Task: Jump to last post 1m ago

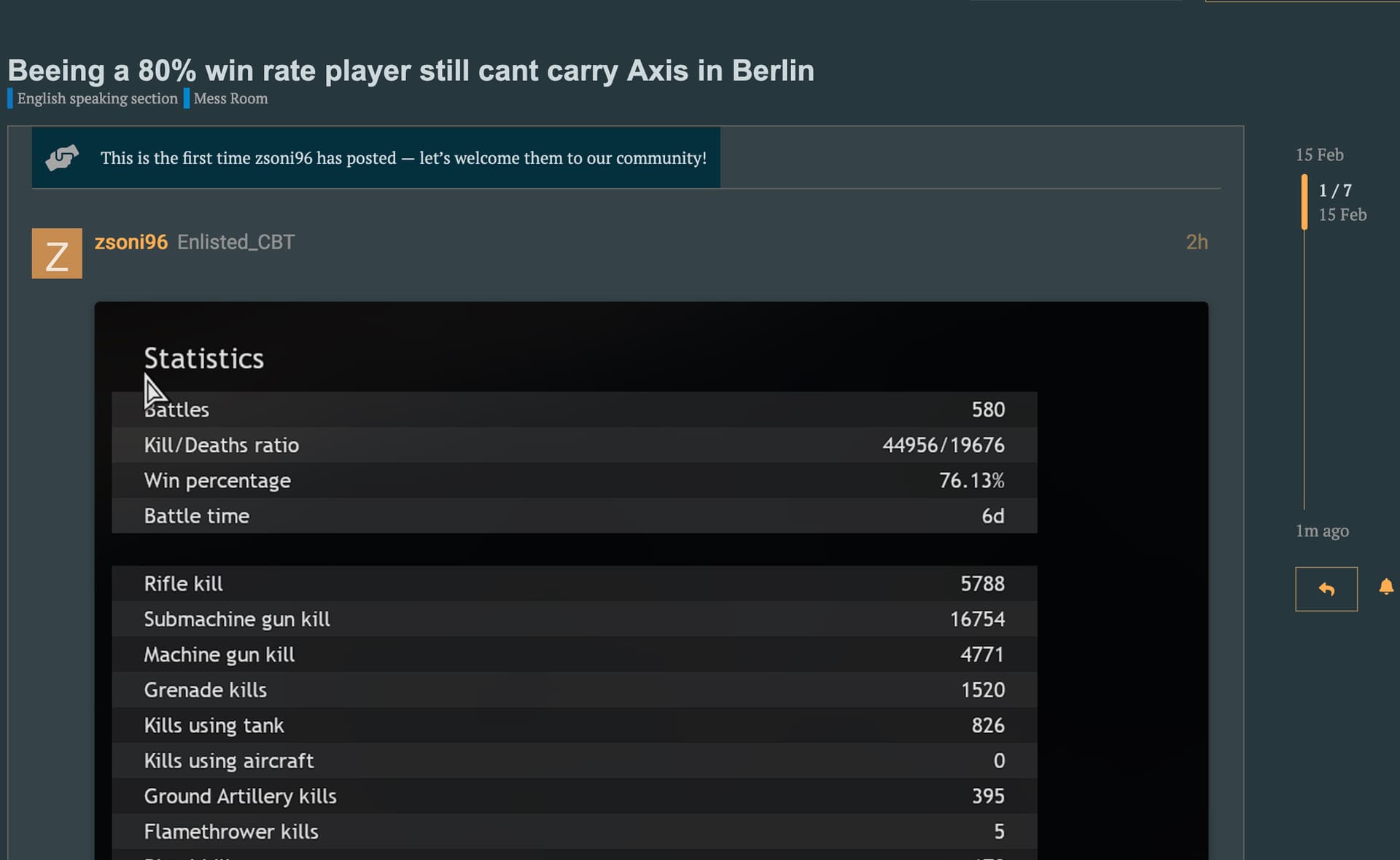Action: (x=1321, y=531)
